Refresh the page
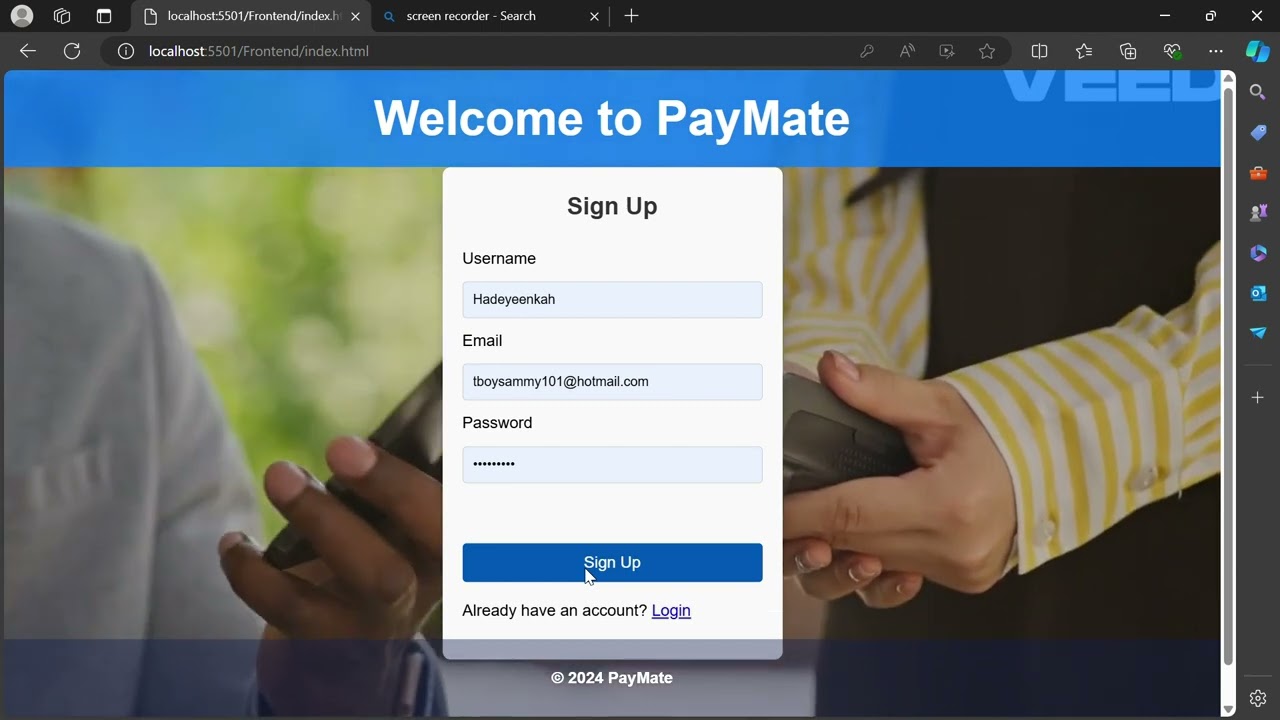Screen dimensions: 1280x720 tap(72, 51)
